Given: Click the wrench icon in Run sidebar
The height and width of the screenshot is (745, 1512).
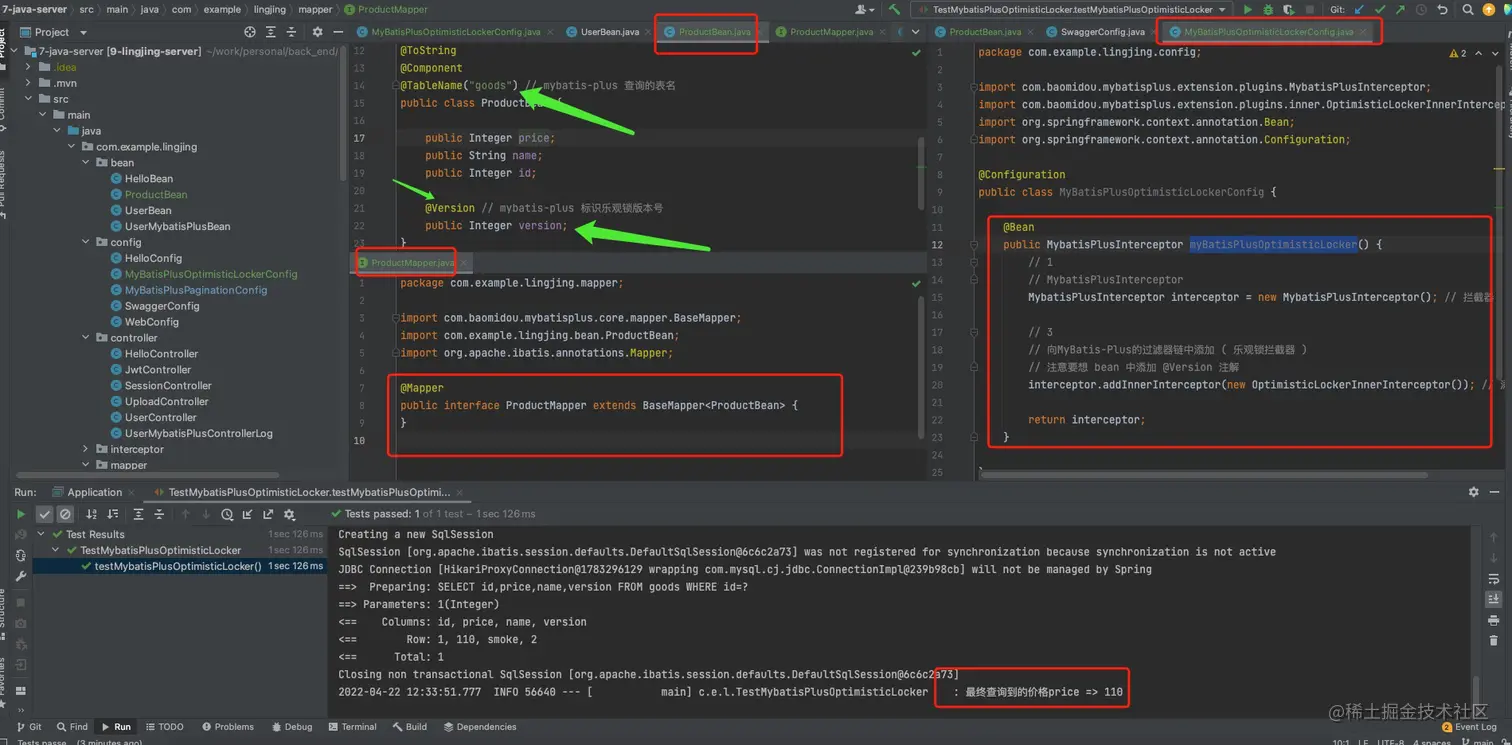Looking at the screenshot, I should coord(21,576).
